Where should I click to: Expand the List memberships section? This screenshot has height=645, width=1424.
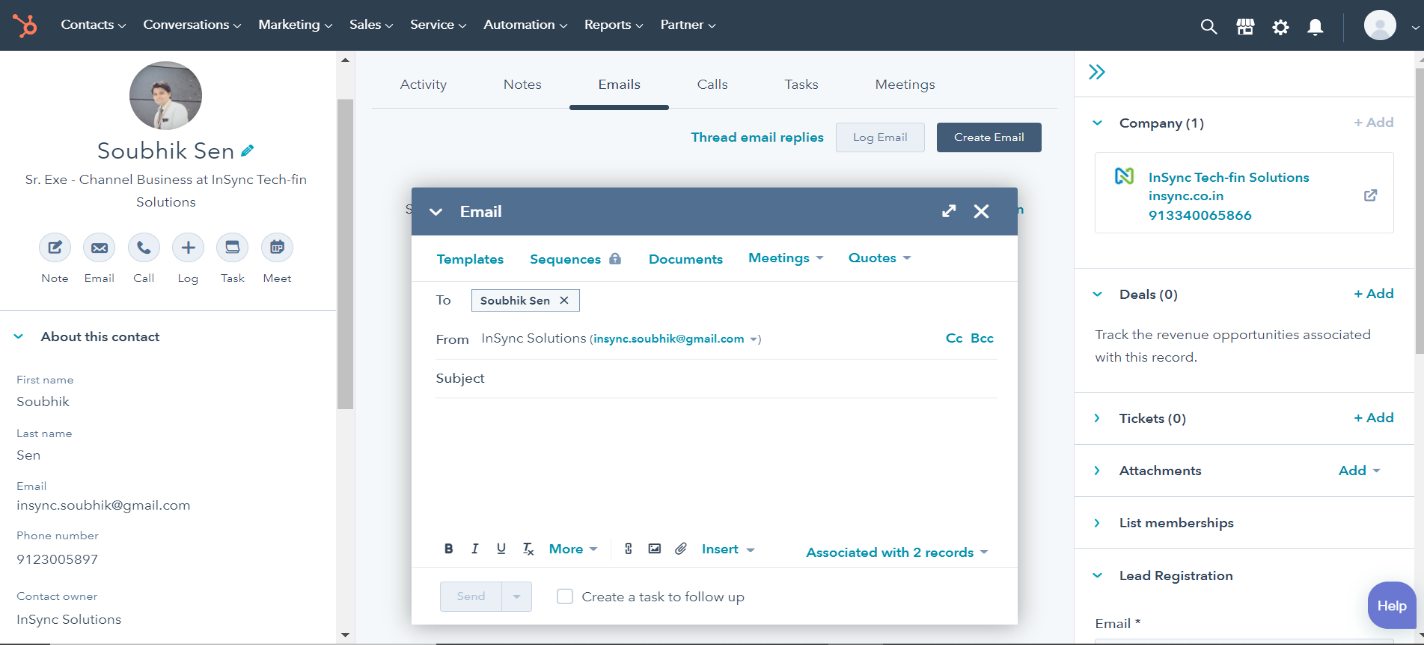pyautogui.click(x=1097, y=523)
